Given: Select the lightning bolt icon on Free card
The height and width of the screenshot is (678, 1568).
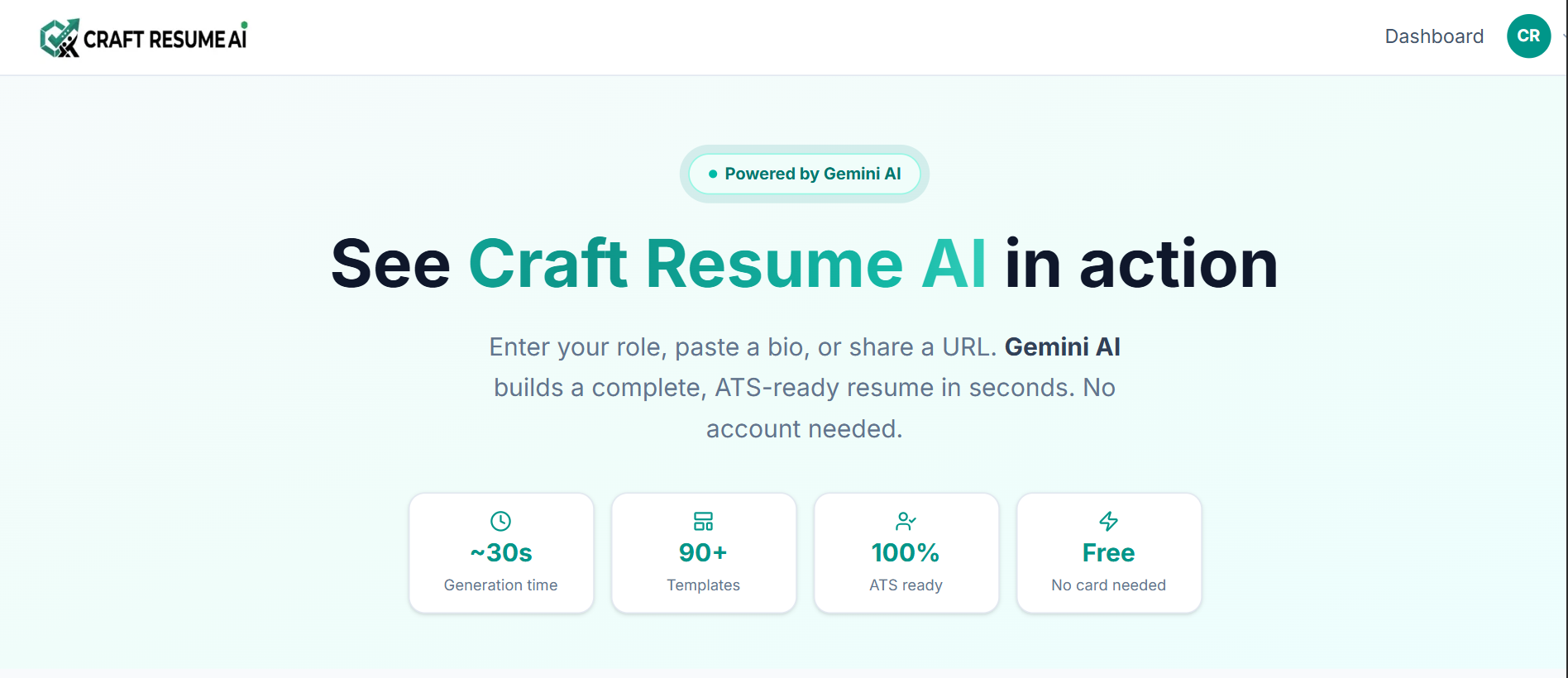Looking at the screenshot, I should (x=1108, y=521).
